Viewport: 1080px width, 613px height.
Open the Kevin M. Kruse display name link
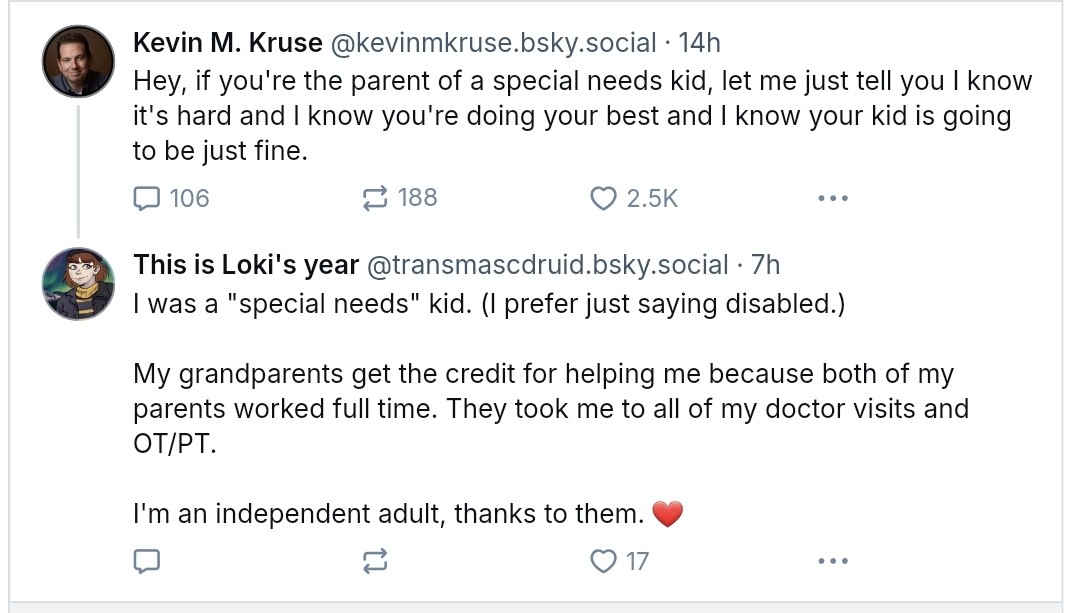pyautogui.click(x=228, y=43)
